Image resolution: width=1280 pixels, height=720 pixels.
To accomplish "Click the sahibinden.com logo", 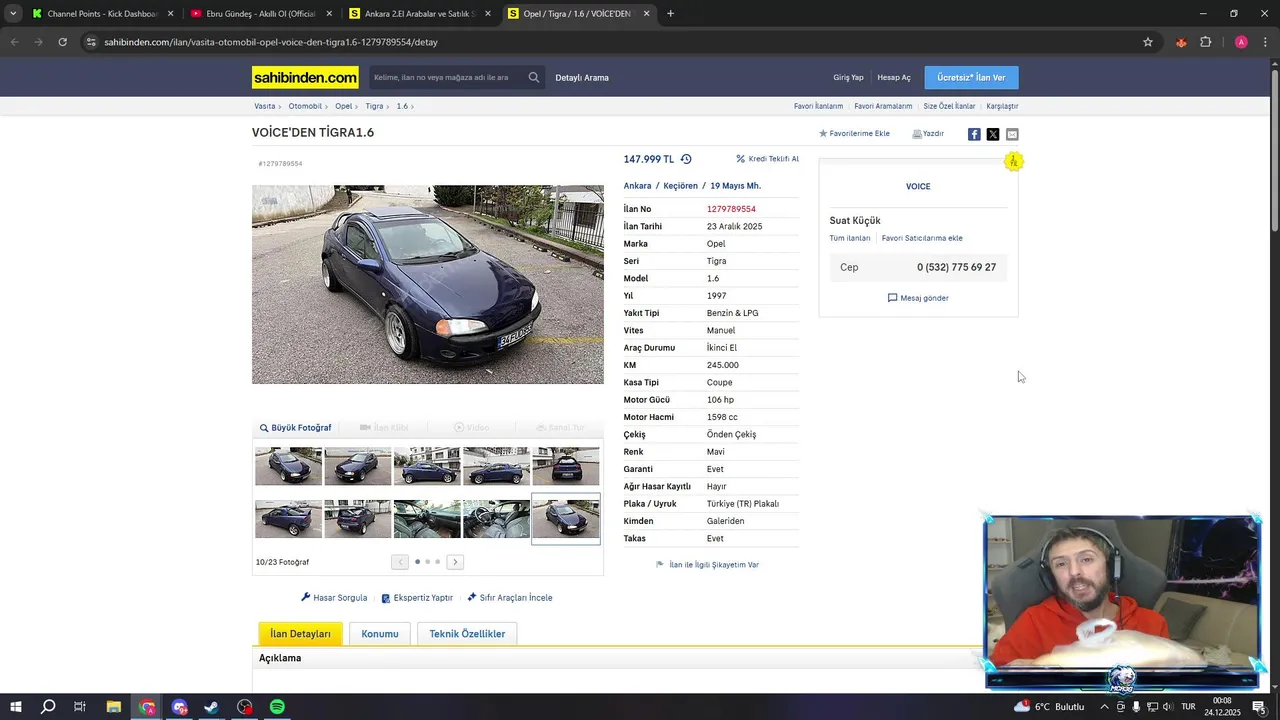I will (x=305, y=78).
